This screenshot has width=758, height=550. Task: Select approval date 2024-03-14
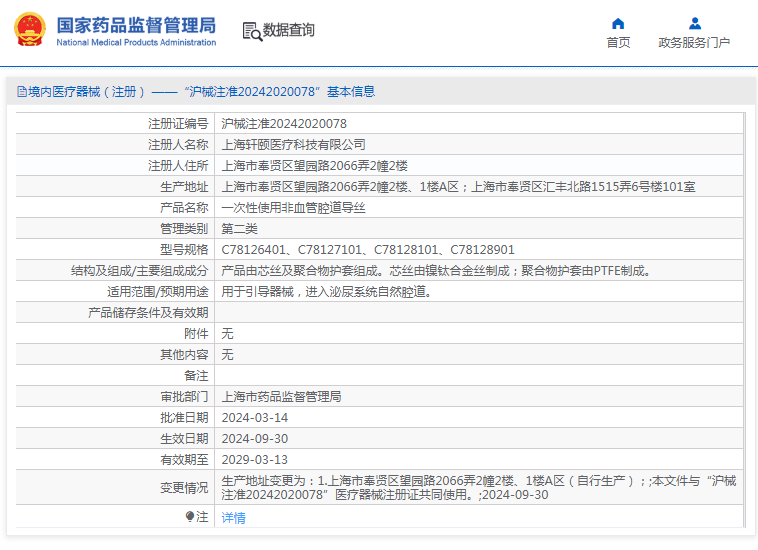pos(255,418)
